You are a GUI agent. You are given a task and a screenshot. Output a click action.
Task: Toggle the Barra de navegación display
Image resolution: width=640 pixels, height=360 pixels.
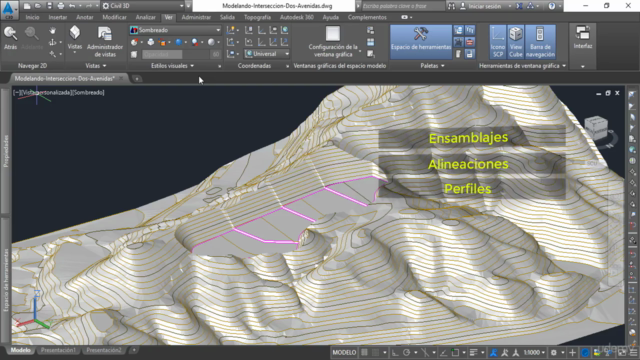(540, 42)
